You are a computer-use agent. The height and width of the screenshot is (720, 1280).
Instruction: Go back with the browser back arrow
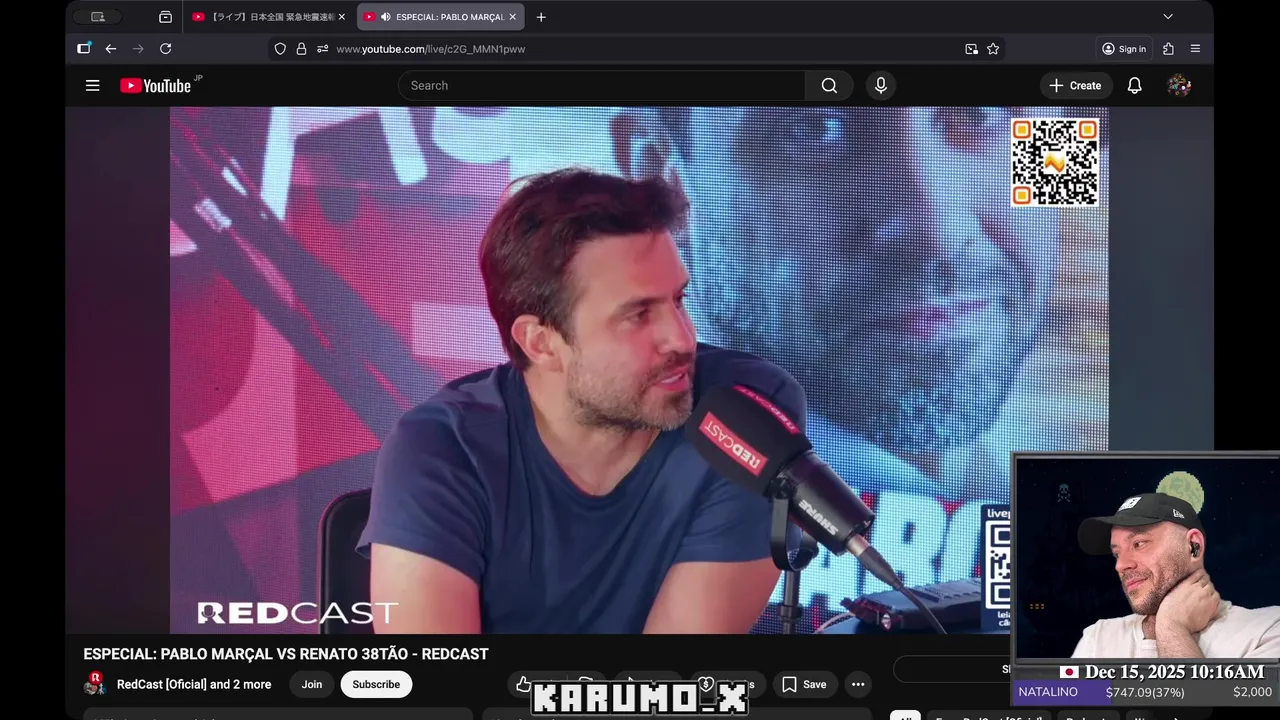pos(110,48)
